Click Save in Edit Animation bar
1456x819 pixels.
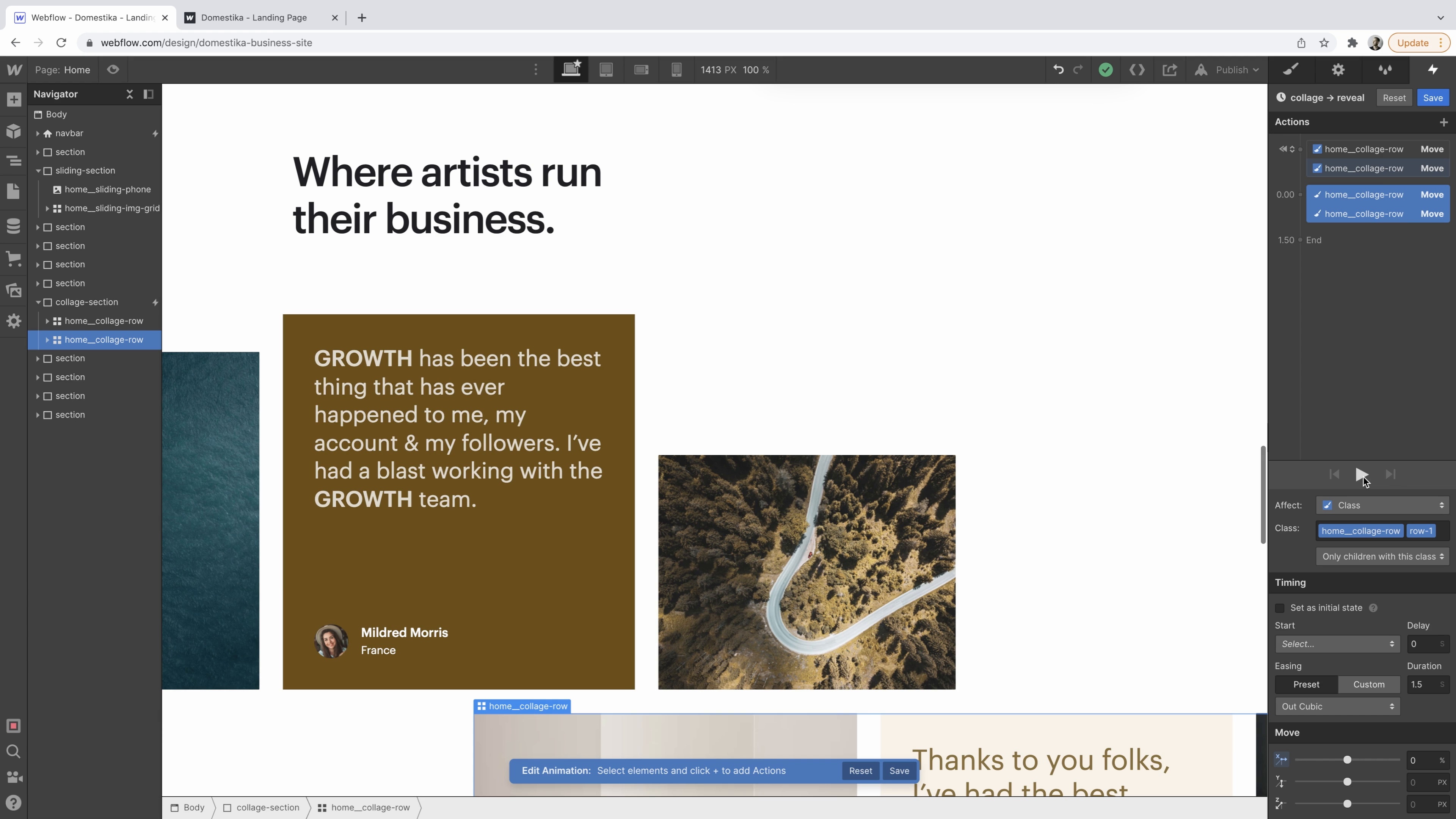(899, 771)
